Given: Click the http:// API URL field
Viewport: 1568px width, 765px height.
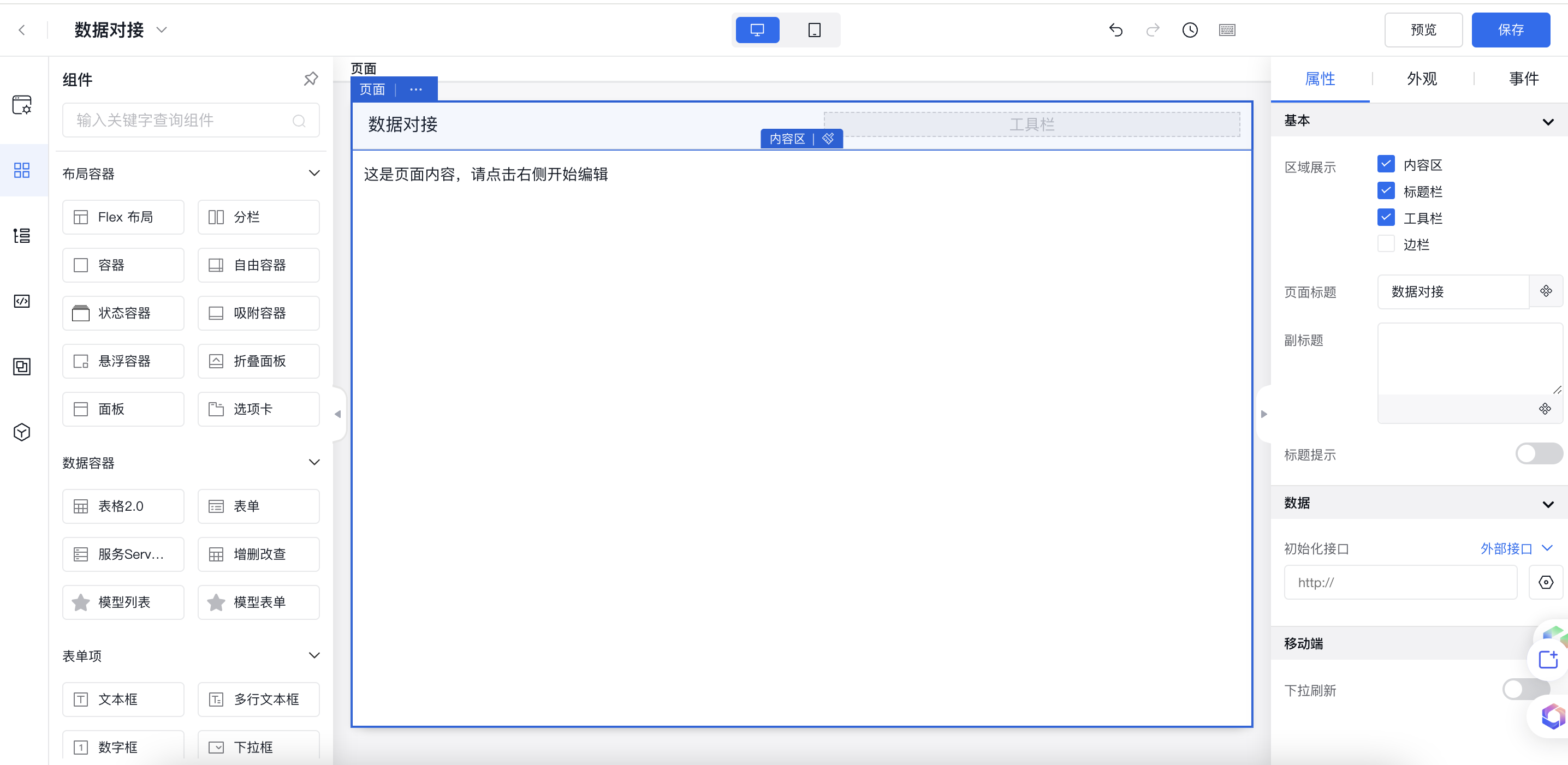Looking at the screenshot, I should pos(1400,583).
